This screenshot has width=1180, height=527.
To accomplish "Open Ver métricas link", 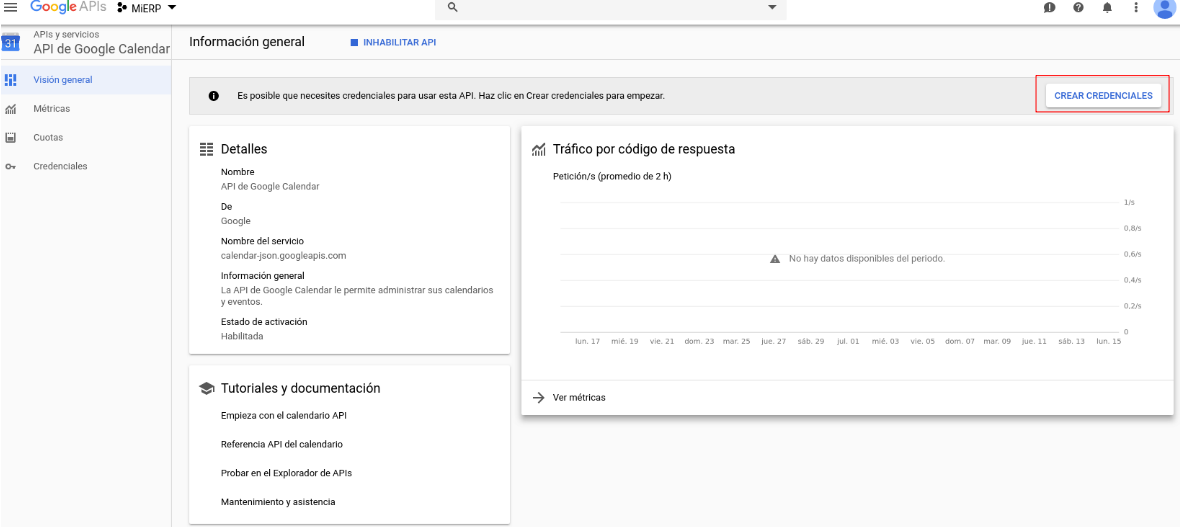I will click(x=579, y=398).
